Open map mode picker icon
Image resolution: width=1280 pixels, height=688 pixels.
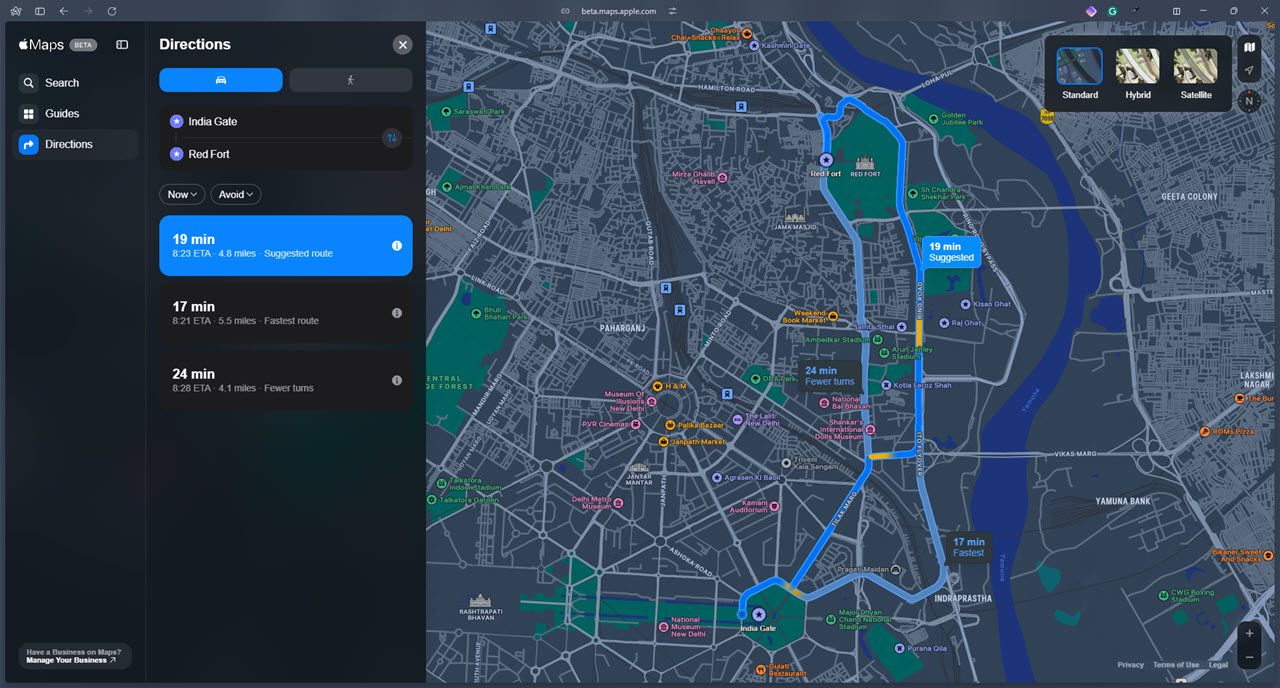(1249, 47)
